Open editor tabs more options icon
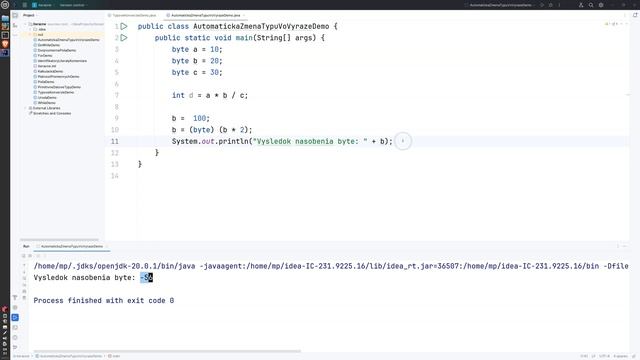 tap(625, 15)
